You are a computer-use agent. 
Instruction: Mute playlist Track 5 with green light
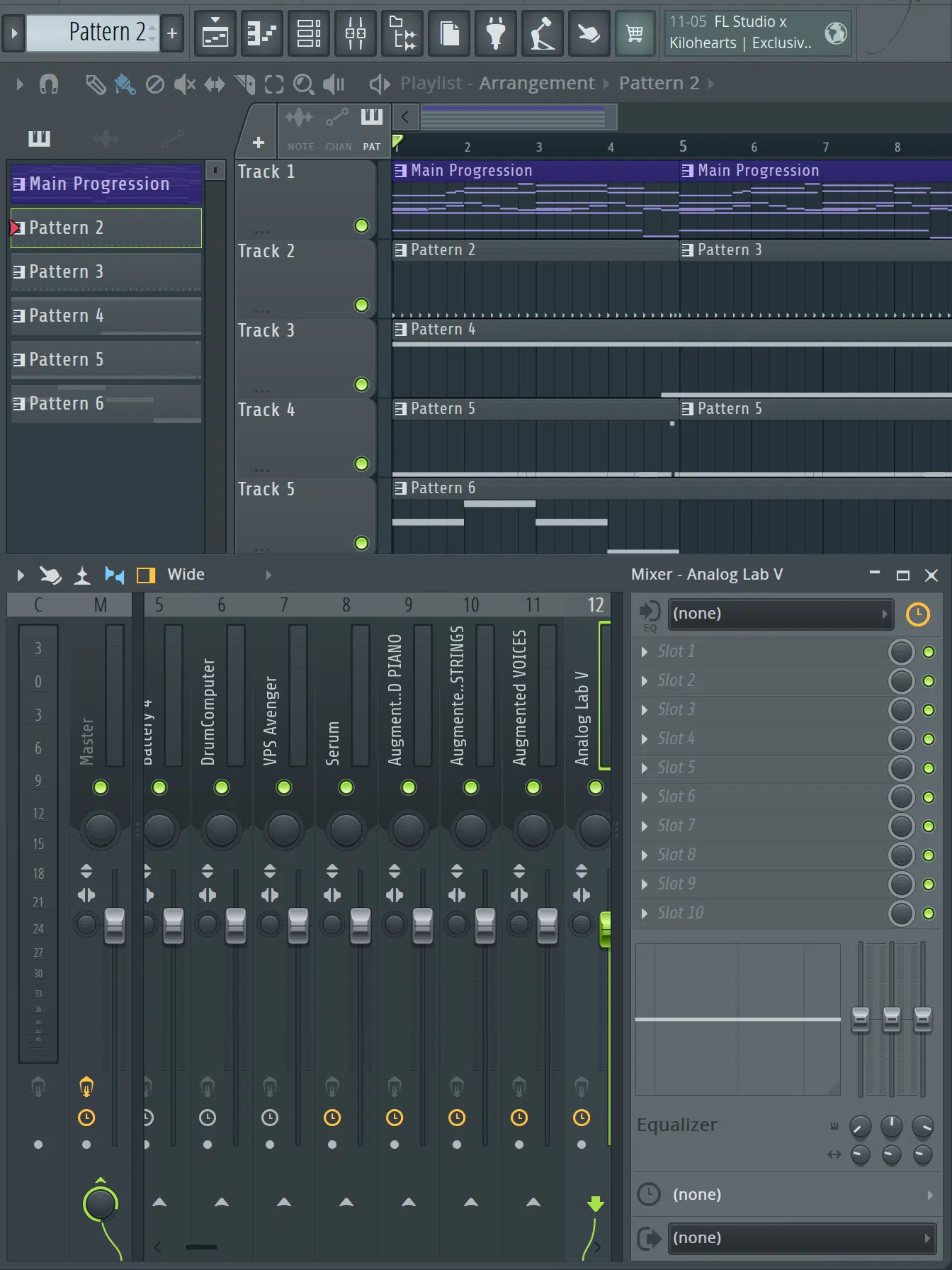(361, 543)
